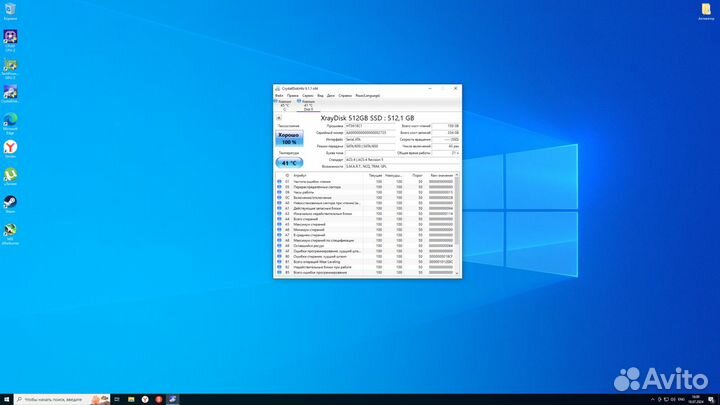
Task: Open the Recycle Bin desktop icon
Action: 10,10
